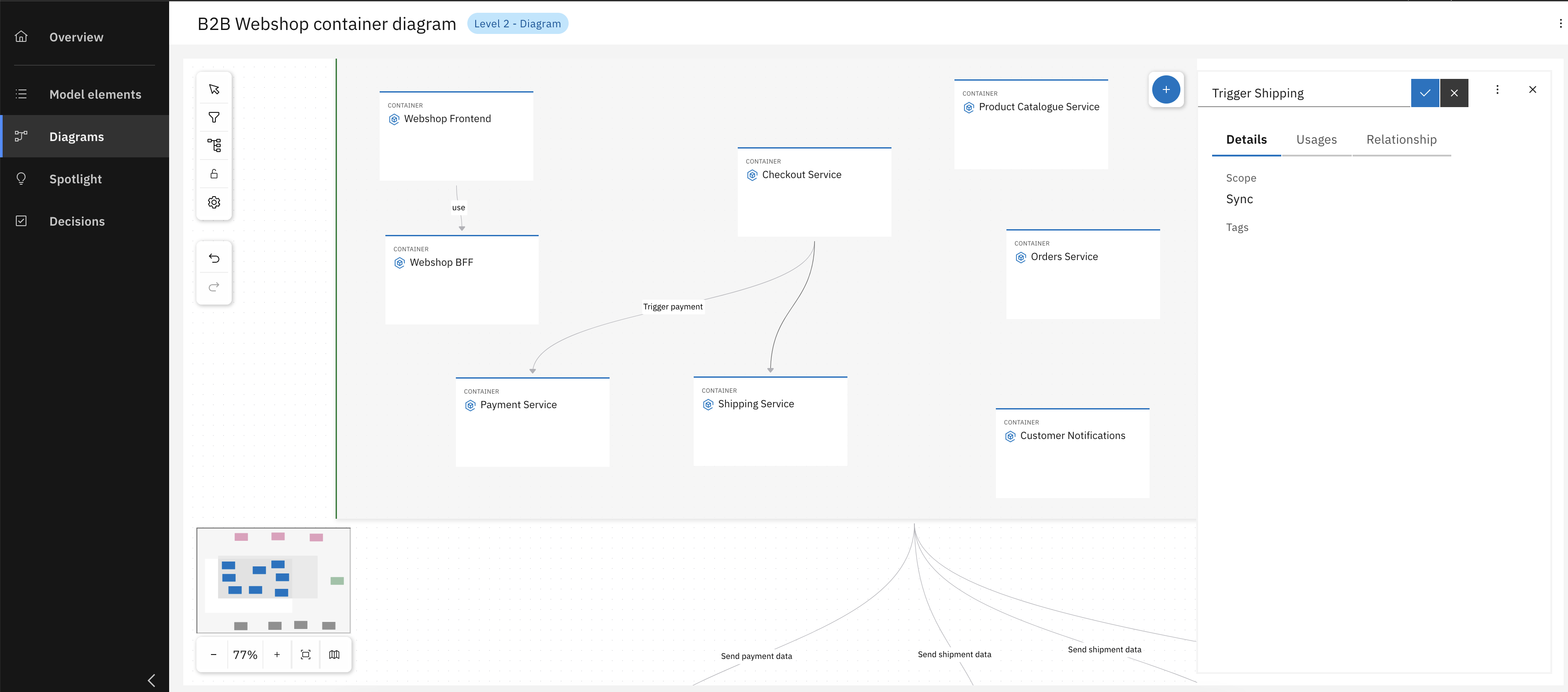Select the Webshop Frontend container node
This screenshot has height=692, width=1568.
pos(456,135)
